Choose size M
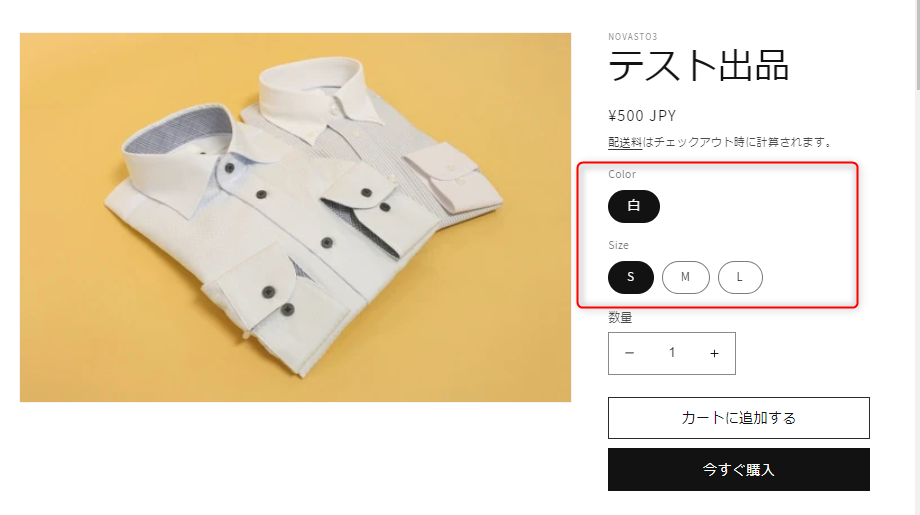 pyautogui.click(x=685, y=277)
